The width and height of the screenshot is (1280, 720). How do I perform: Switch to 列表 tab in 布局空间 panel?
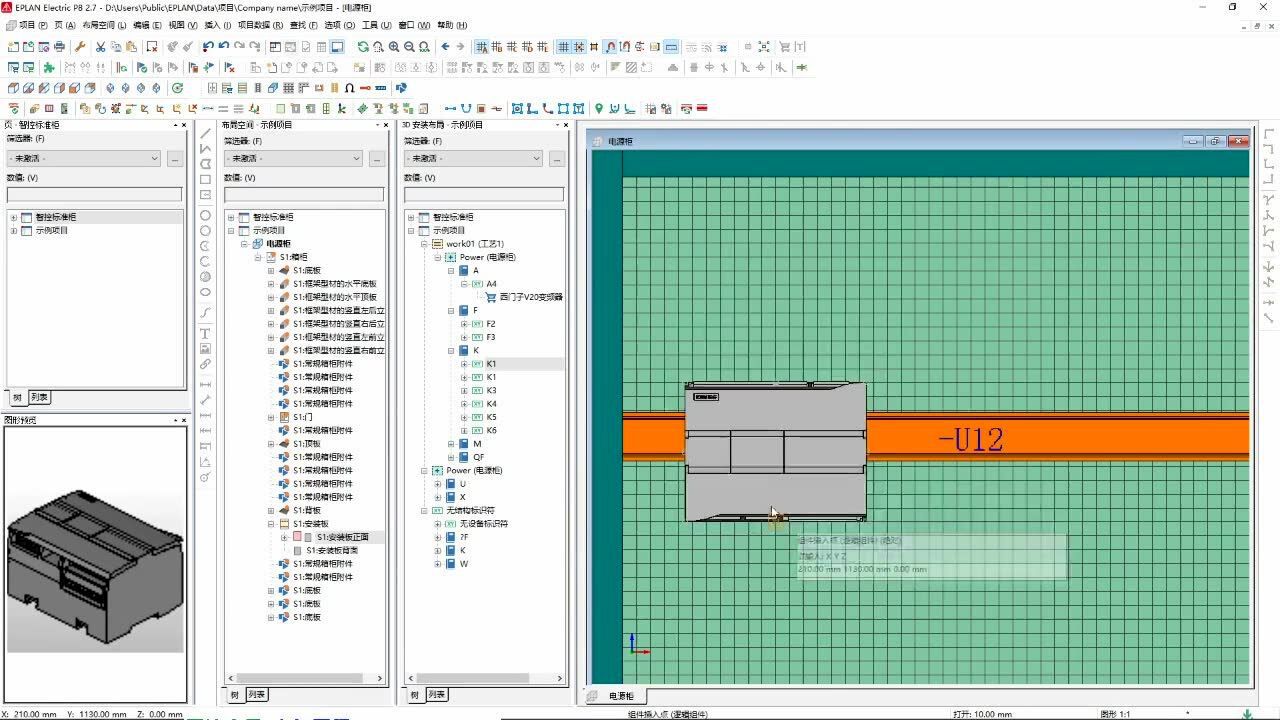pos(257,695)
